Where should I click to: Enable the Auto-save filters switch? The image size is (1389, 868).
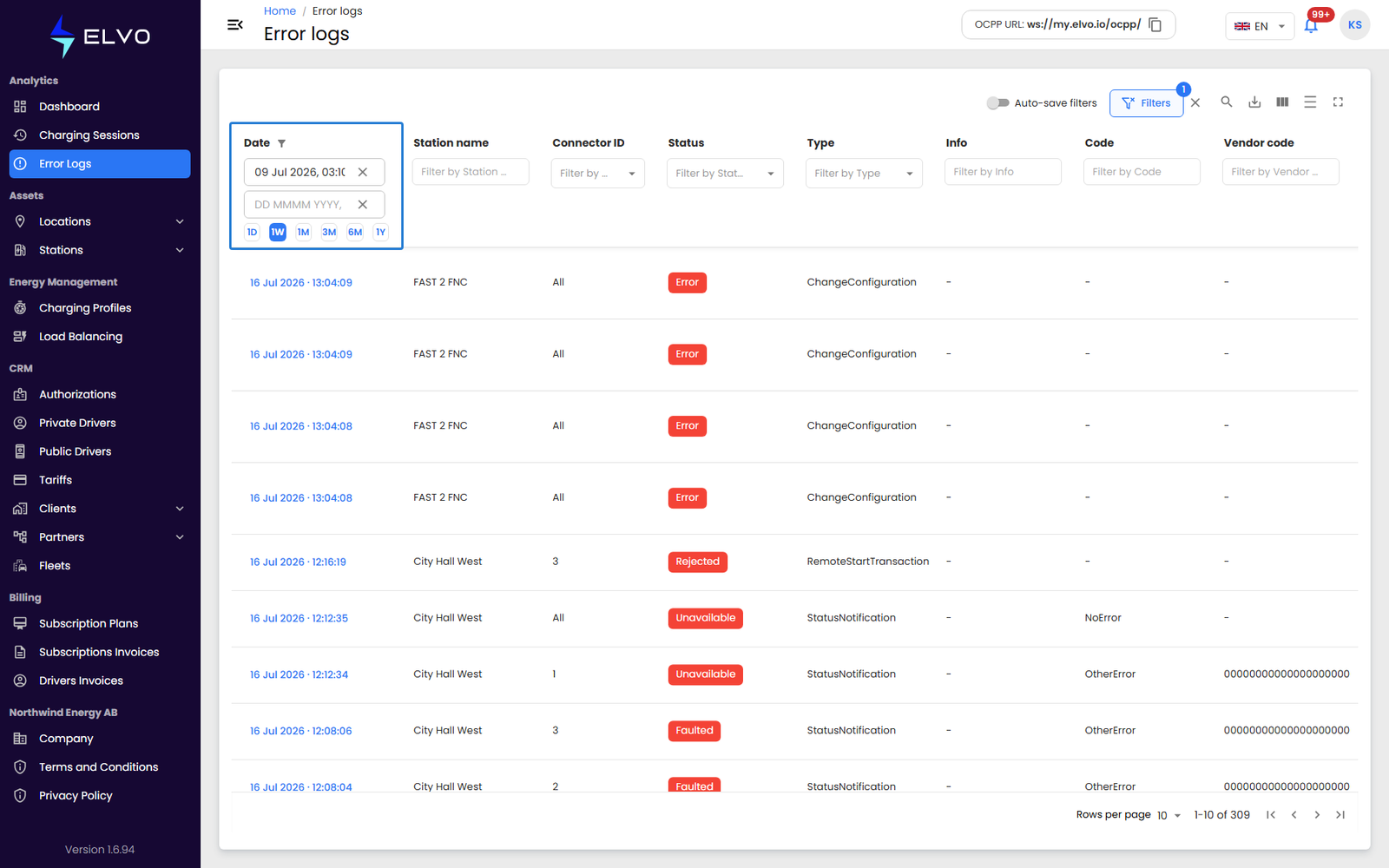click(x=997, y=102)
